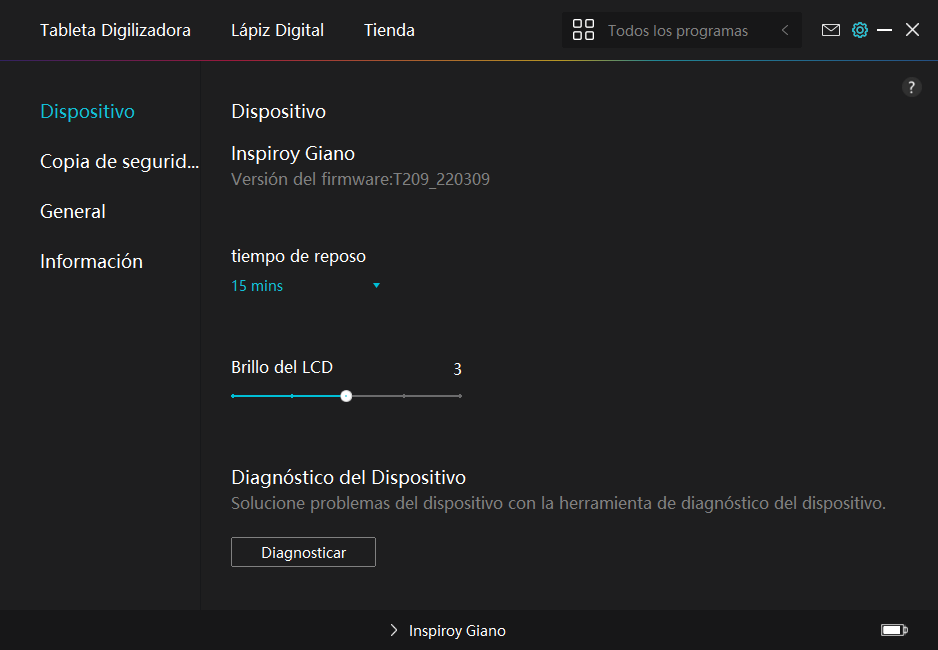Image resolution: width=938 pixels, height=650 pixels.
Task: Select General in the sidebar
Action: [73, 211]
